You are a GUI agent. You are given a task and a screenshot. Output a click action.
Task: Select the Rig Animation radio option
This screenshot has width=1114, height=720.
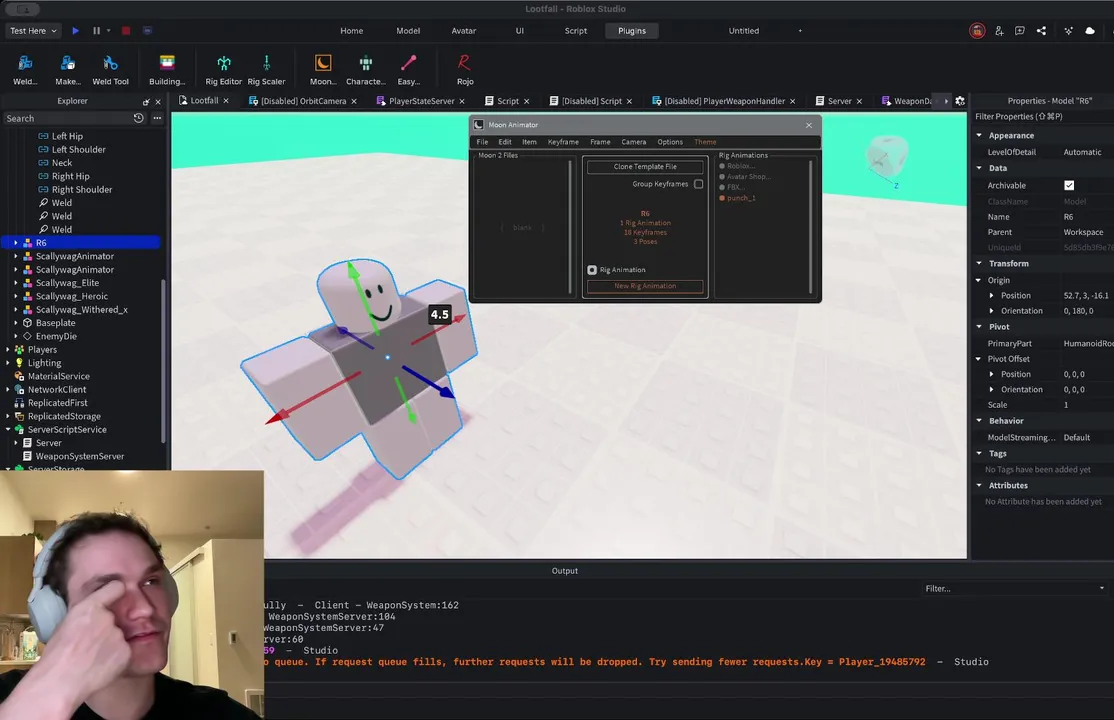592,270
